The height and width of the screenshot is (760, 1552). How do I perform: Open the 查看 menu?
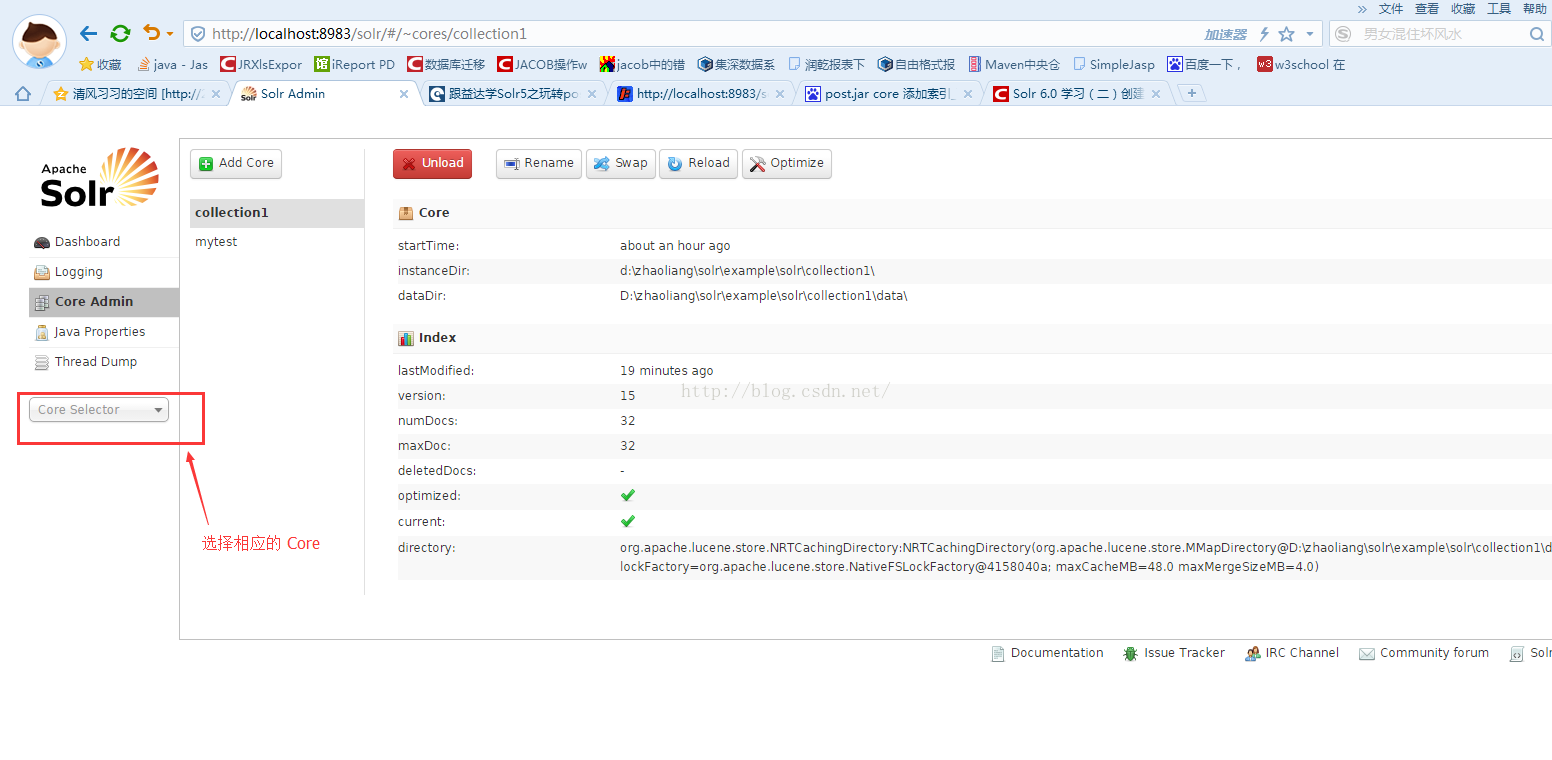coord(1427,8)
